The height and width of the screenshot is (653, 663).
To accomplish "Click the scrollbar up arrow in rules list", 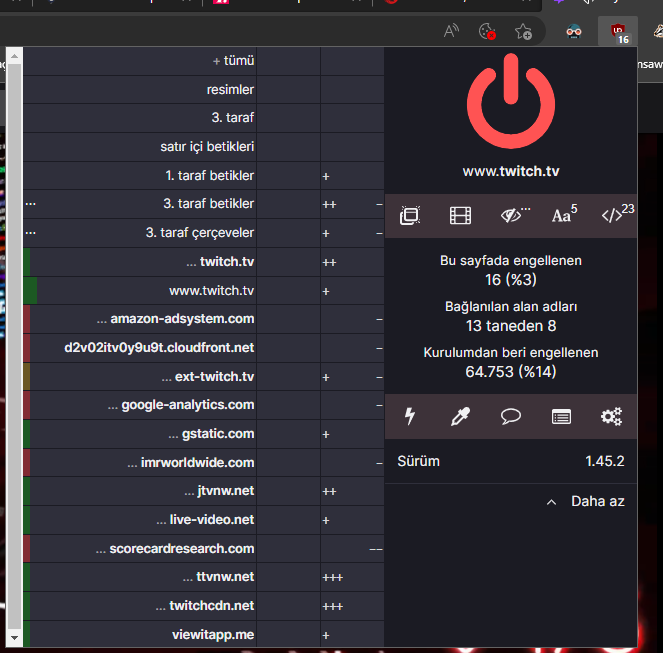I will (14, 56).
